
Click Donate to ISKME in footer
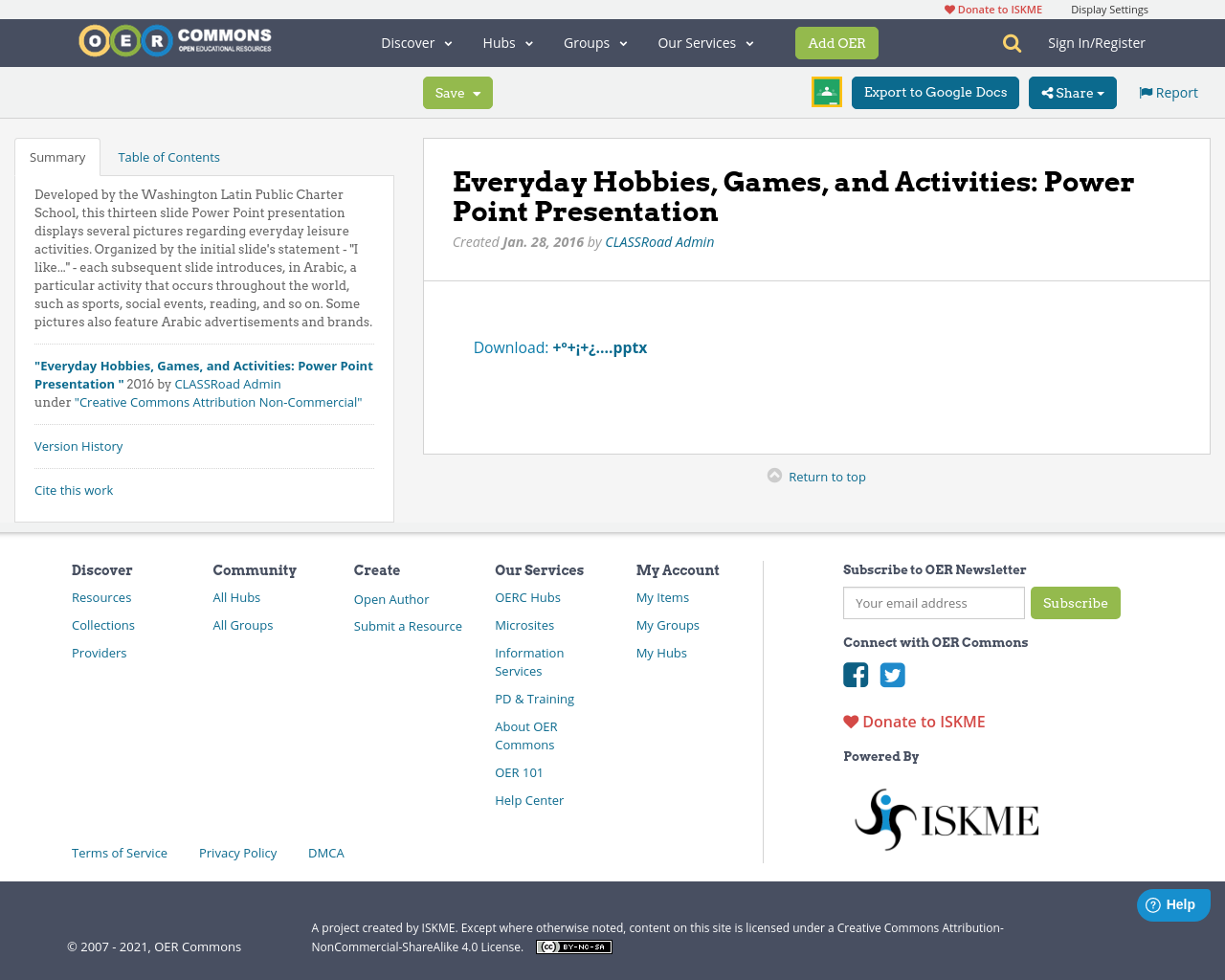tap(914, 722)
